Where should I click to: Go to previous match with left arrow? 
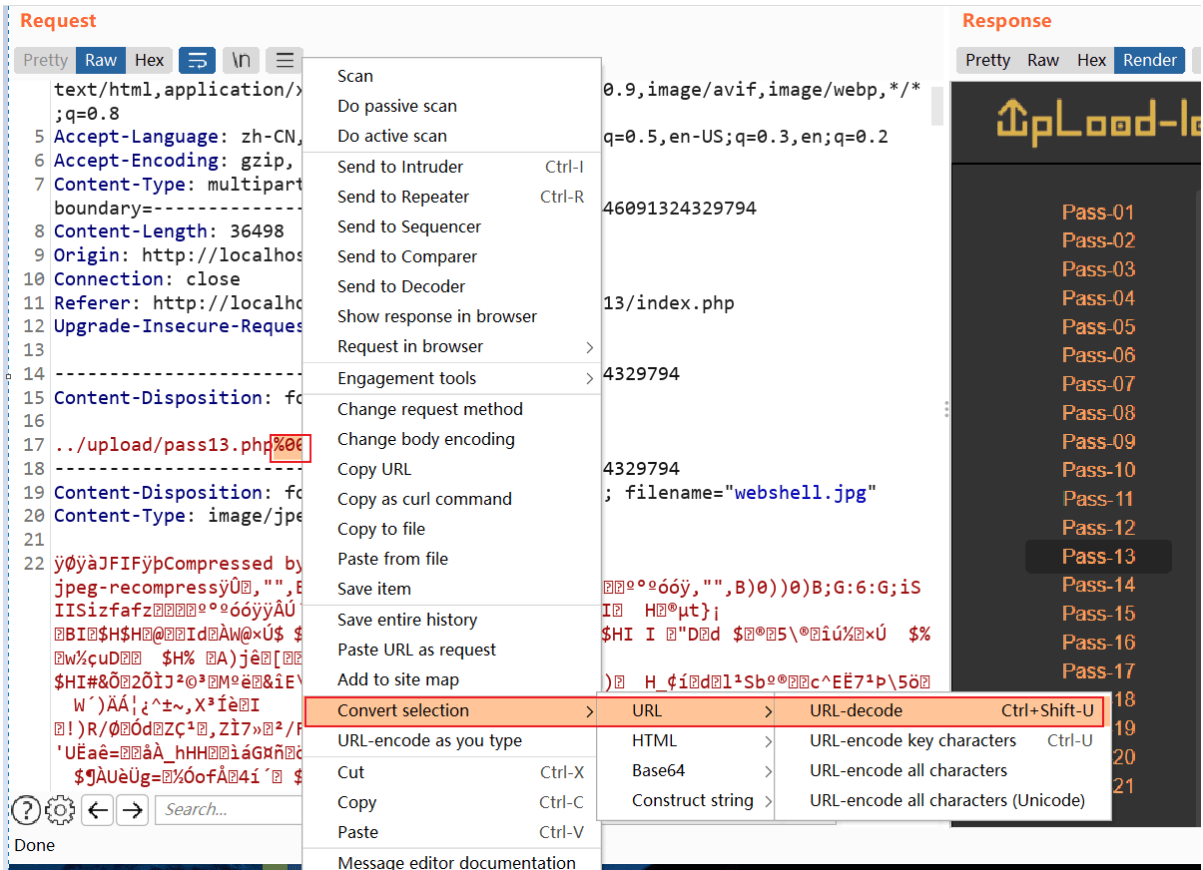[97, 810]
